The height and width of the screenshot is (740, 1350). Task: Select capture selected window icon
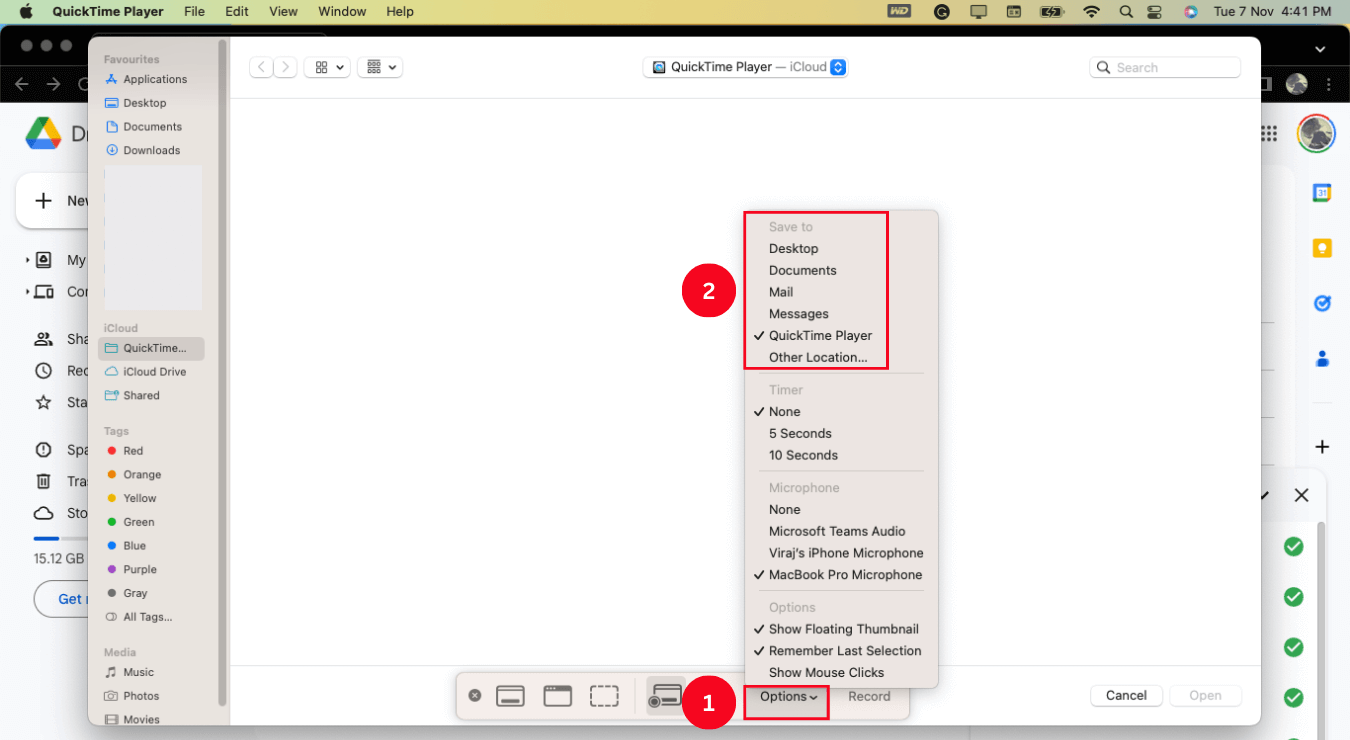coord(557,696)
